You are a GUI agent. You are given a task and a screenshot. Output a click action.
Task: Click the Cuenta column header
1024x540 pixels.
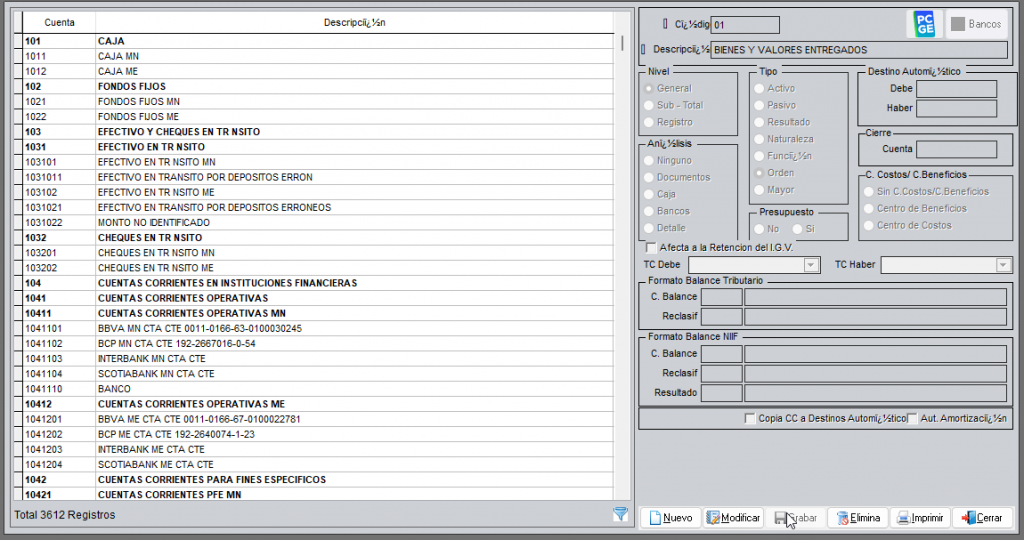pyautogui.click(x=59, y=22)
